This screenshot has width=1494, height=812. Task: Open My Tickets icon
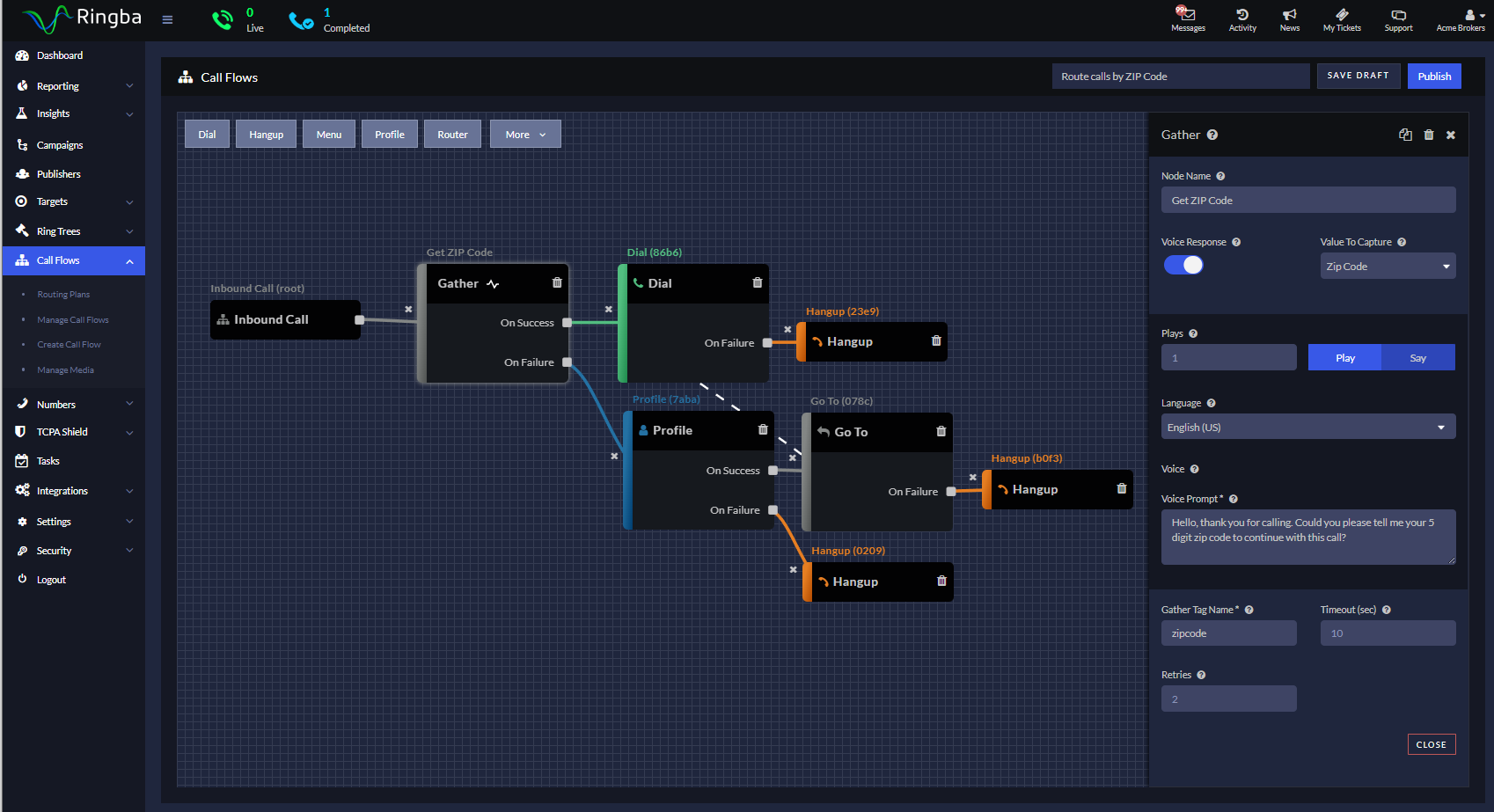[1342, 14]
